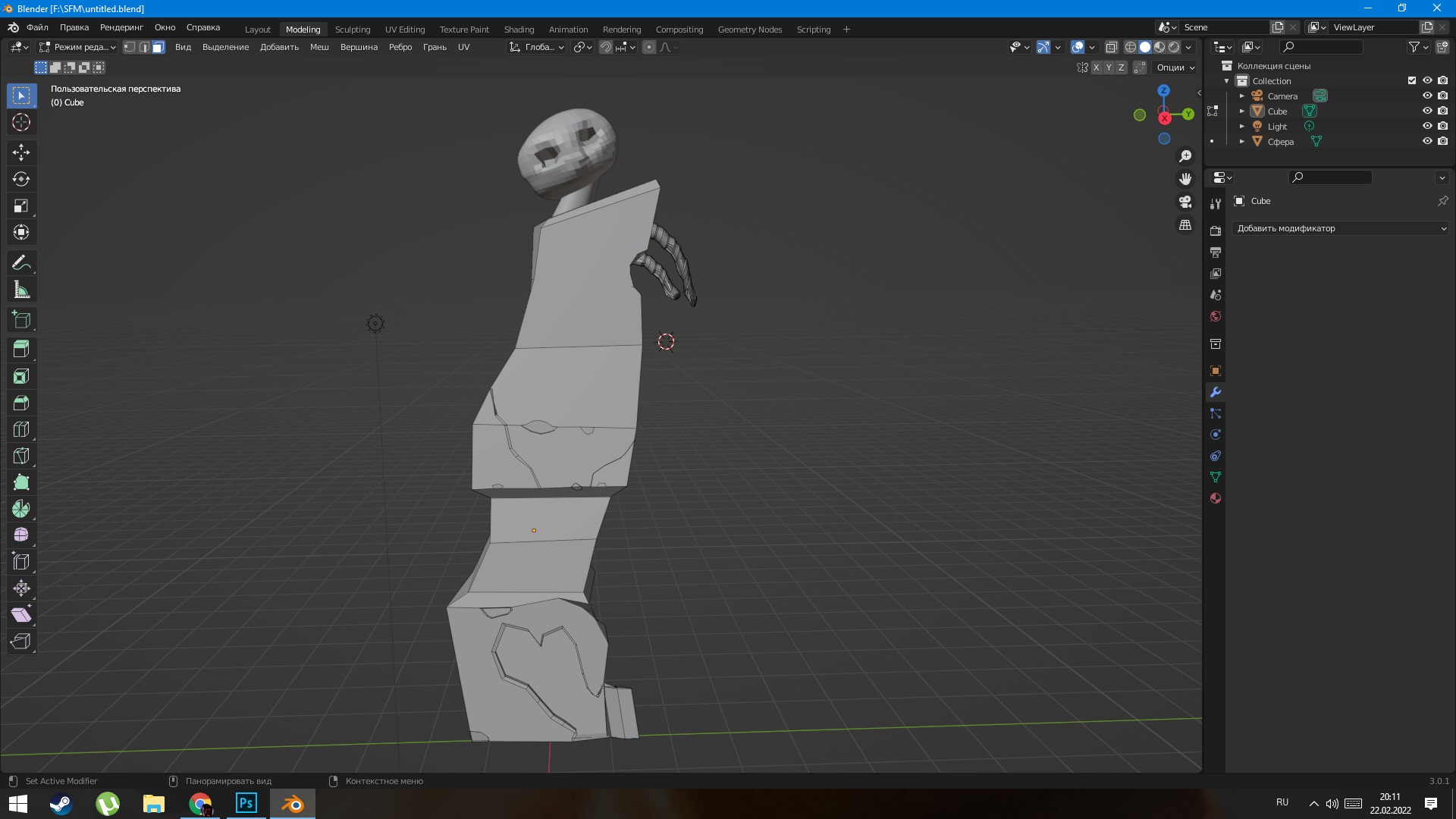Expand the Camera tree item
The width and height of the screenshot is (1456, 819).
coord(1242,96)
